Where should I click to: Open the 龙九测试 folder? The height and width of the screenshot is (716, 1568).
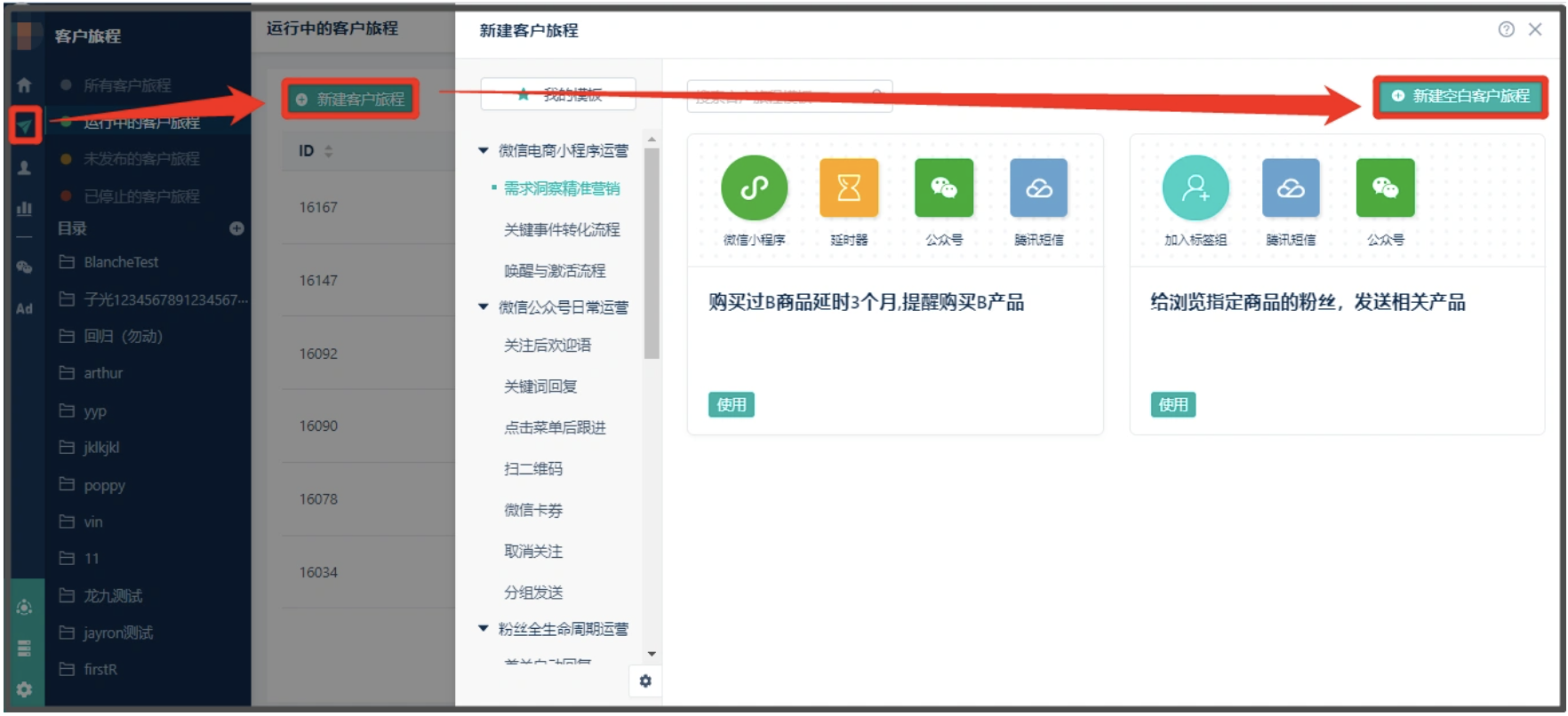click(x=112, y=596)
